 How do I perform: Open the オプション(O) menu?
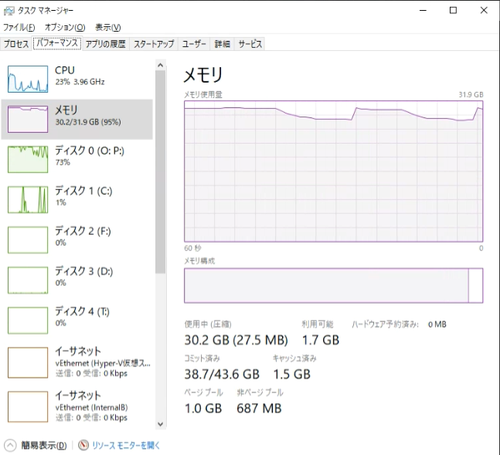pyautogui.click(x=65, y=27)
